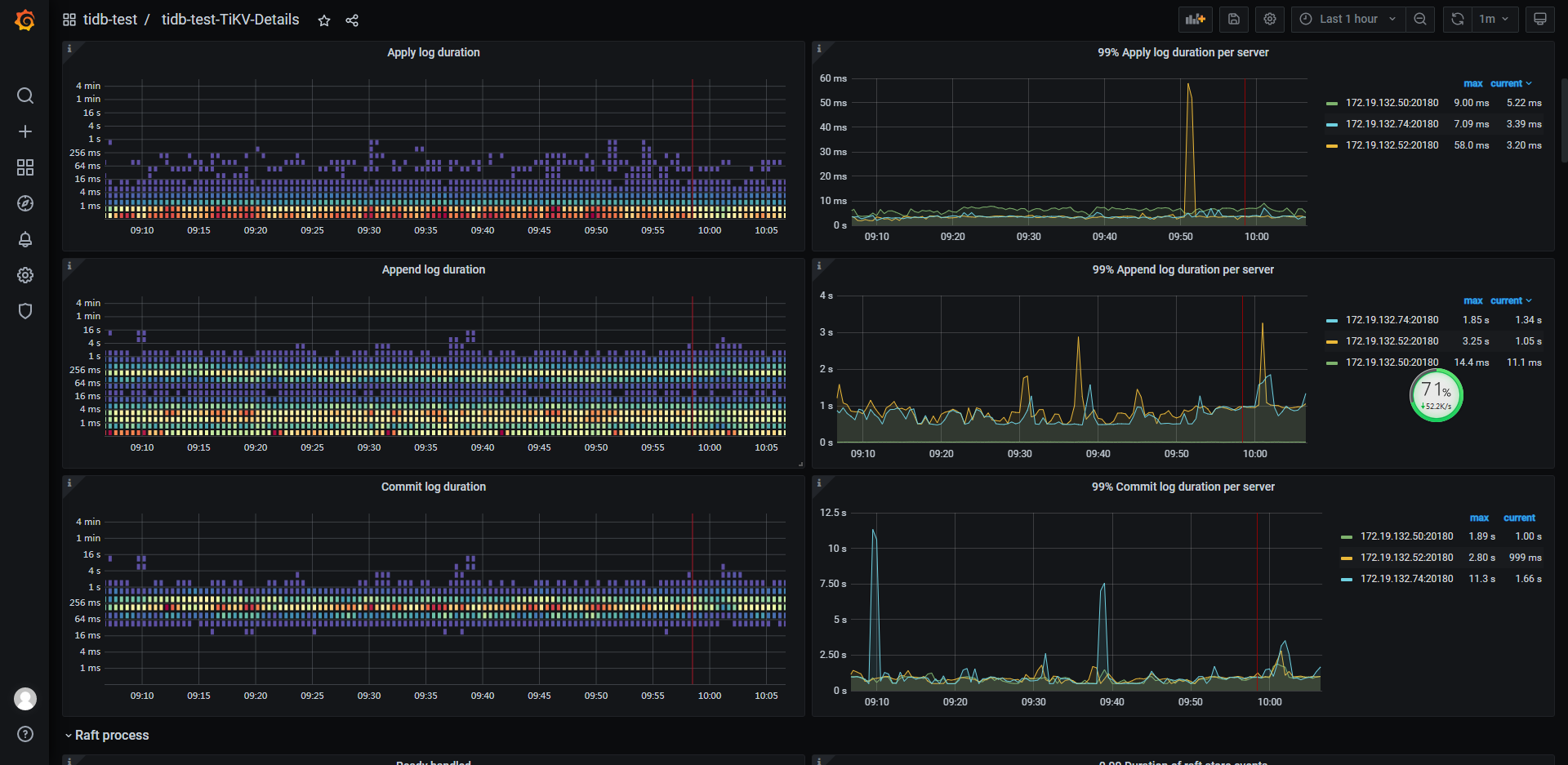Image resolution: width=1568 pixels, height=765 pixels.
Task: Open dashboard settings gear in top bar
Action: pyautogui.click(x=1270, y=19)
